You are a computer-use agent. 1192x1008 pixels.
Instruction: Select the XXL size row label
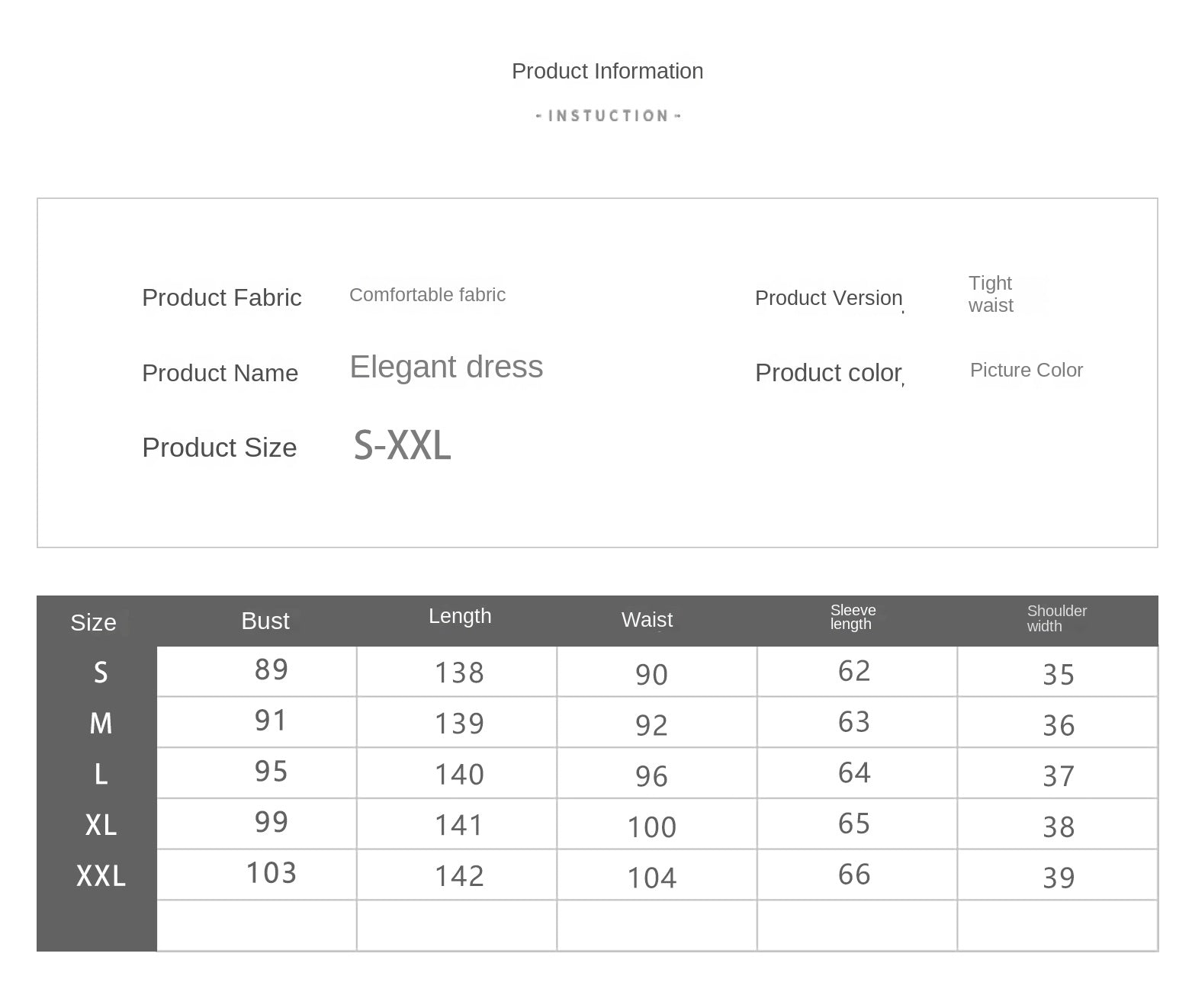pos(101,876)
